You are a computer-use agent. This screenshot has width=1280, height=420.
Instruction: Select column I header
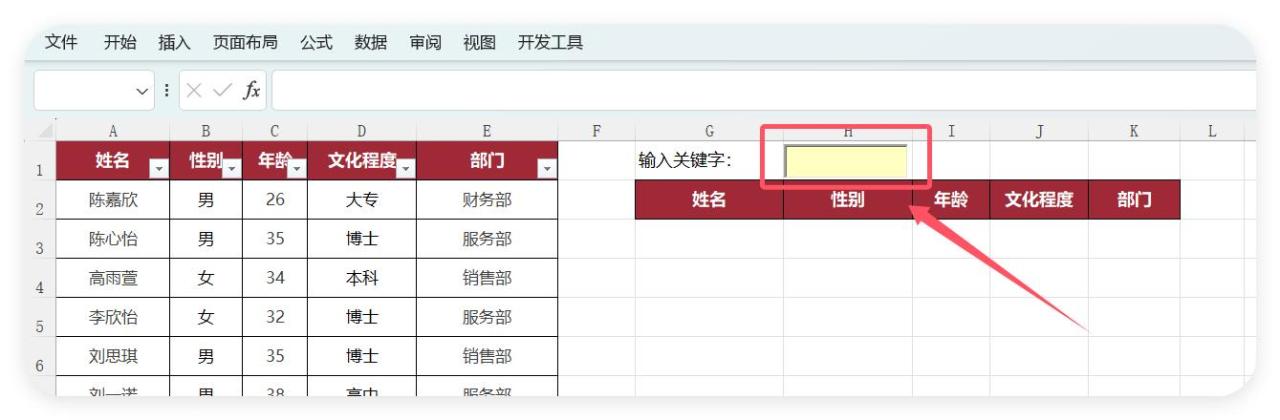point(951,131)
